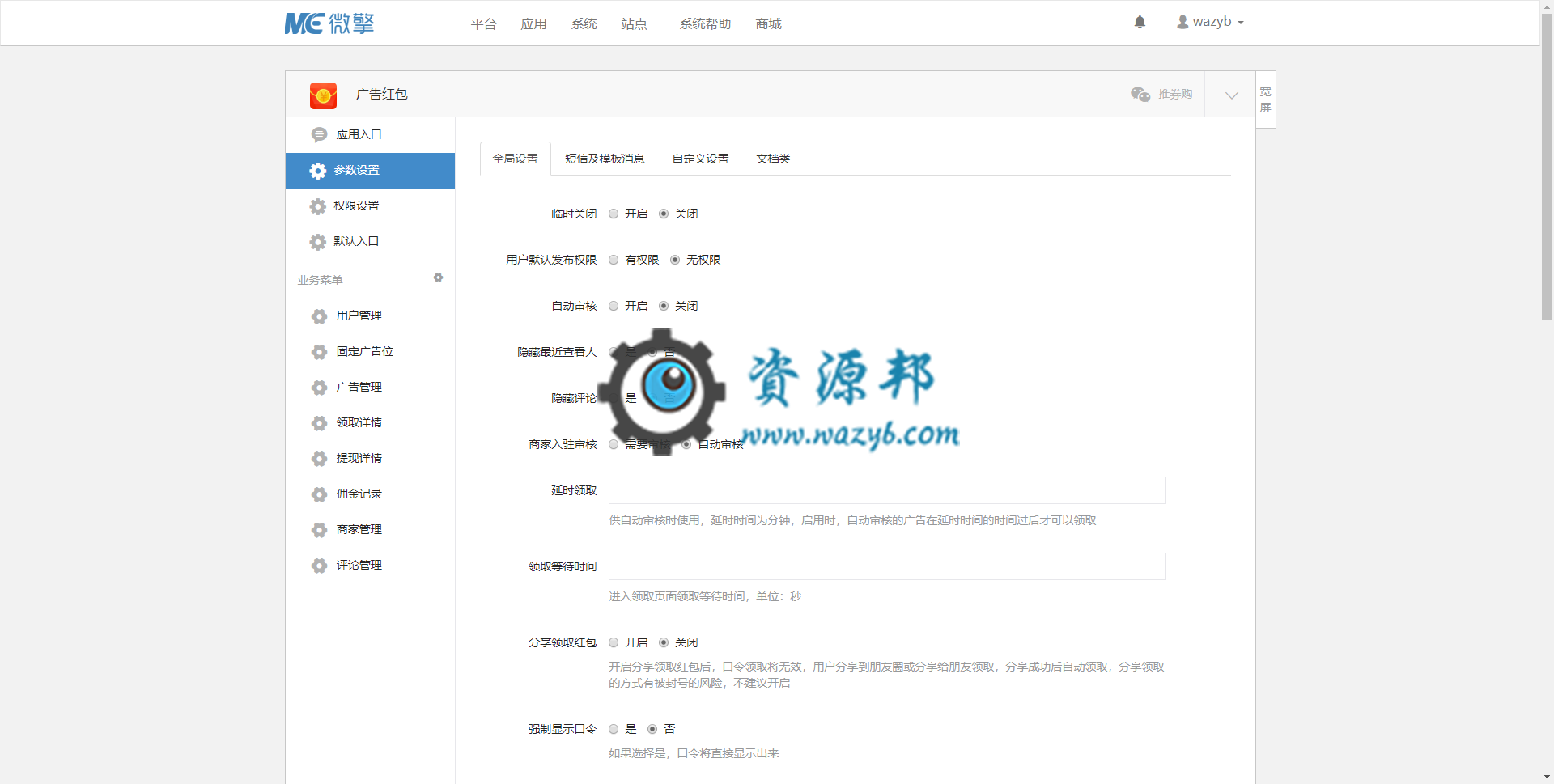Click the 业务菜单 settings cog icon
The width and height of the screenshot is (1554, 784).
[438, 278]
